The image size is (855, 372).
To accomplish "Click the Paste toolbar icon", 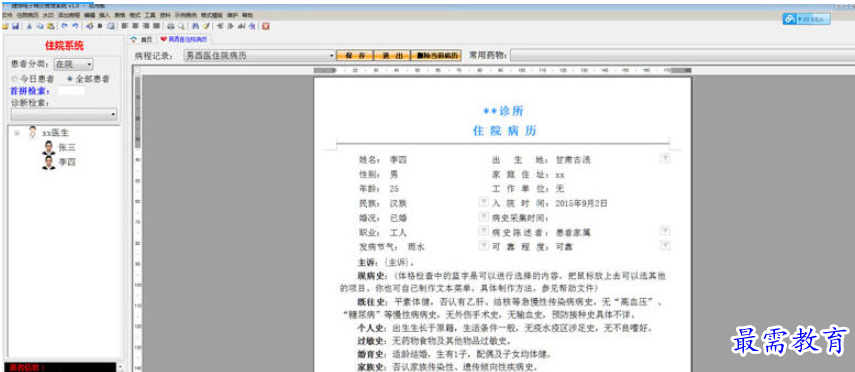I will point(51,26).
